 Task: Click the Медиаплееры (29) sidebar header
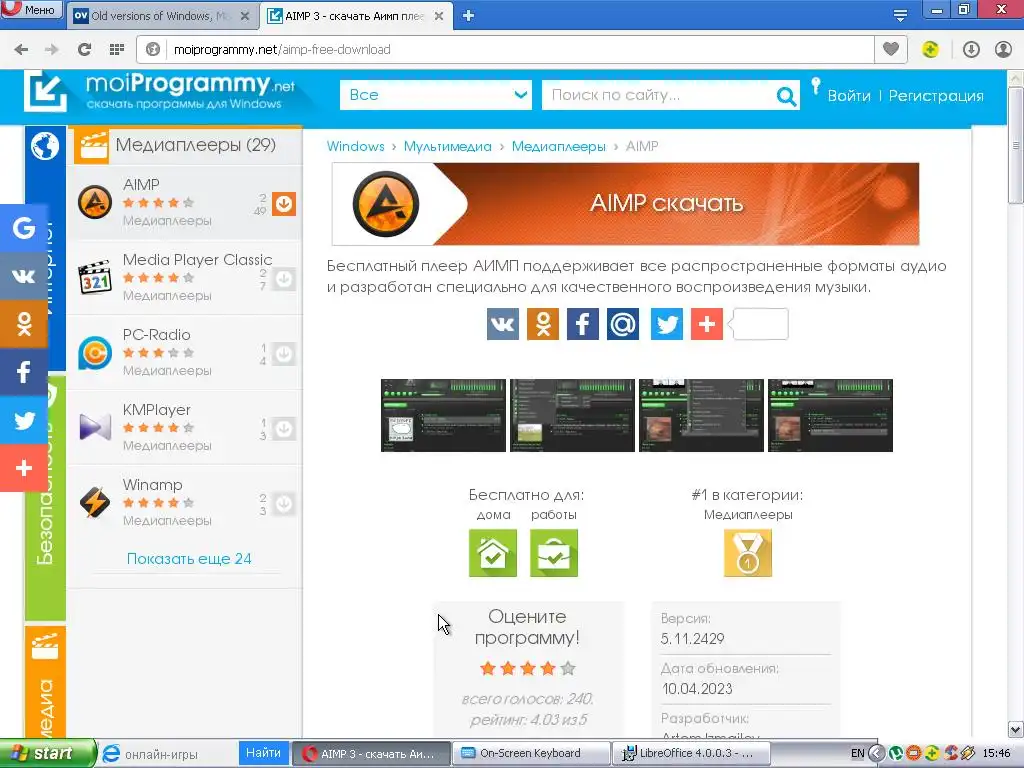(185, 145)
